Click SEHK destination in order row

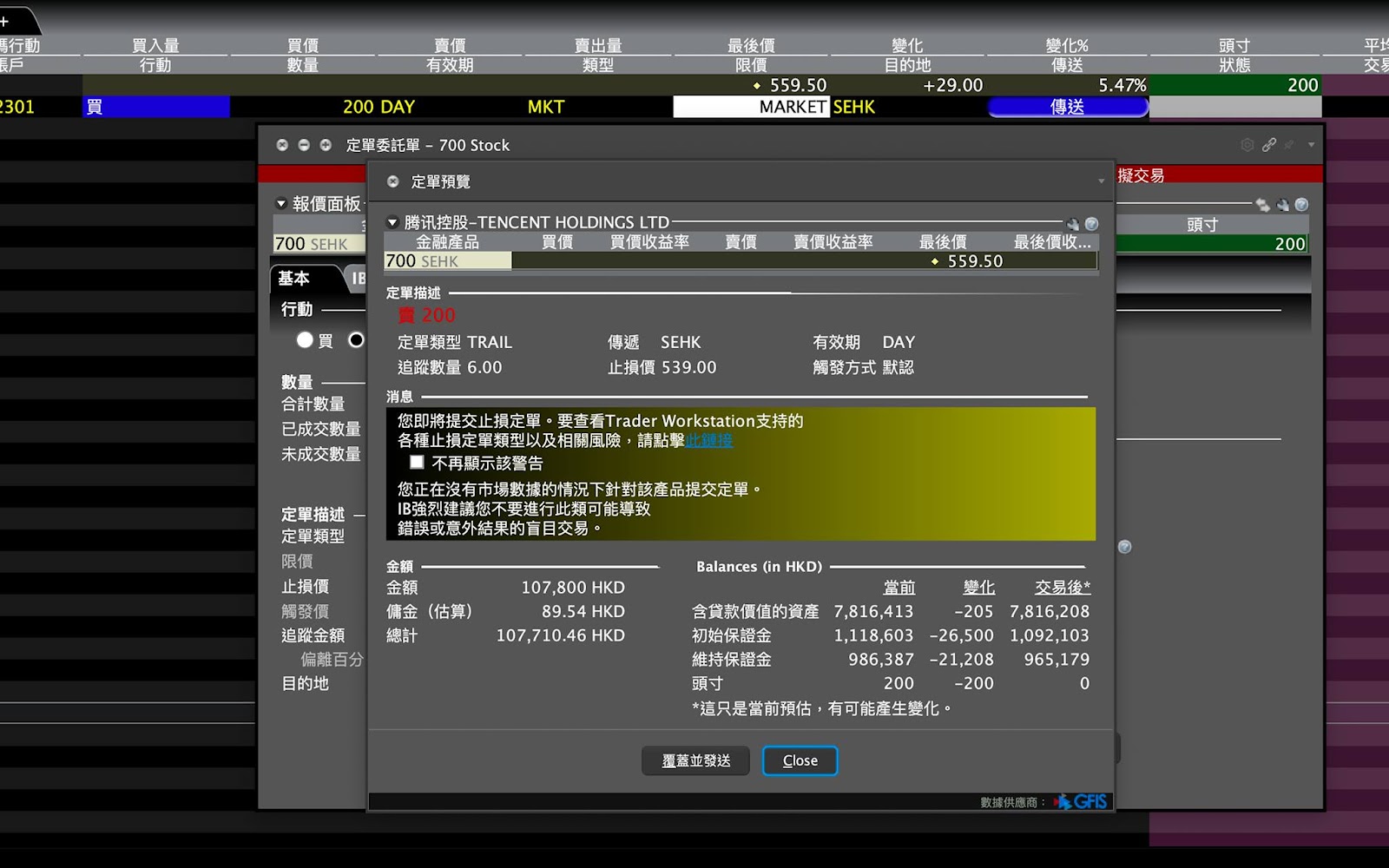pos(854,107)
